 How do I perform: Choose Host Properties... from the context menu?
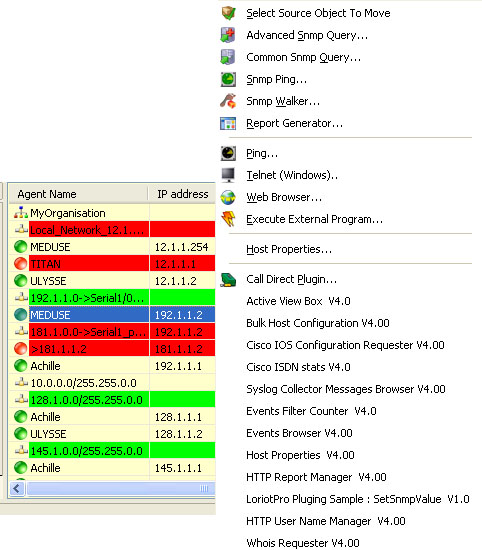tap(289, 249)
